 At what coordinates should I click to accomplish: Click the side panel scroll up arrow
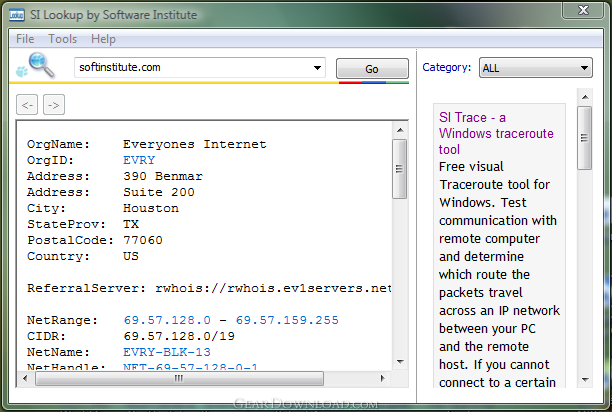pyautogui.click(x=585, y=97)
